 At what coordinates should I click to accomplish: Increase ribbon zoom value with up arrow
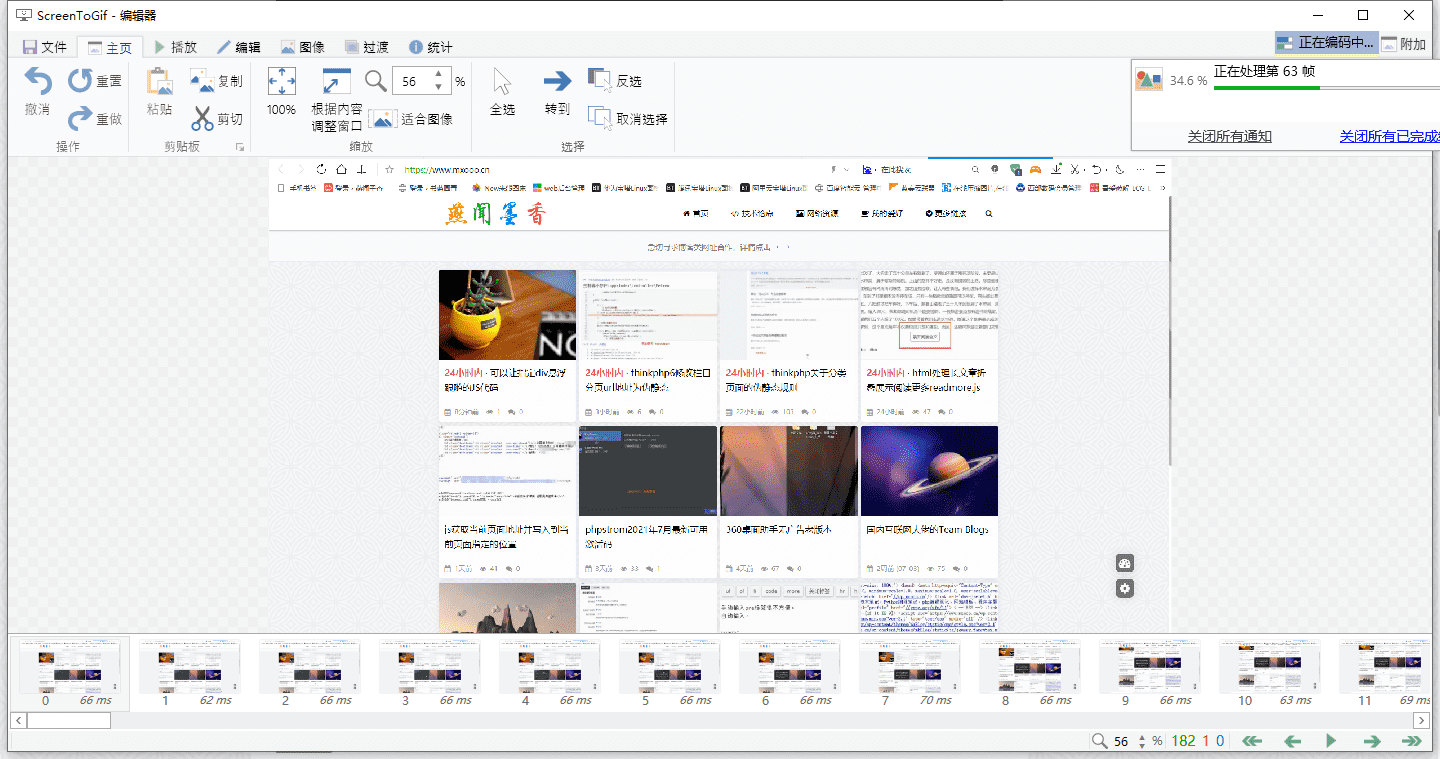click(438, 75)
